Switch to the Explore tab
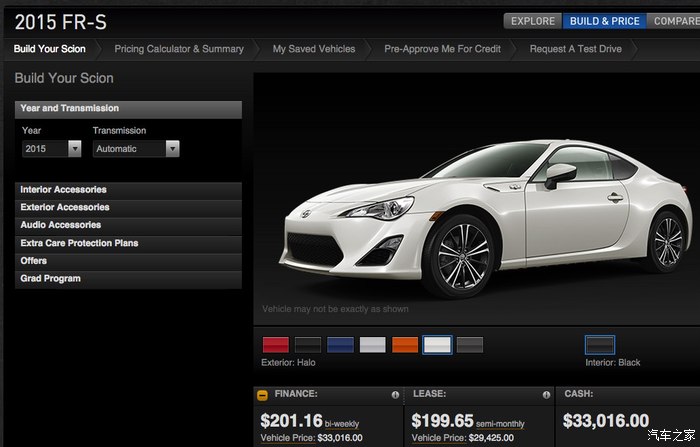 pos(532,21)
